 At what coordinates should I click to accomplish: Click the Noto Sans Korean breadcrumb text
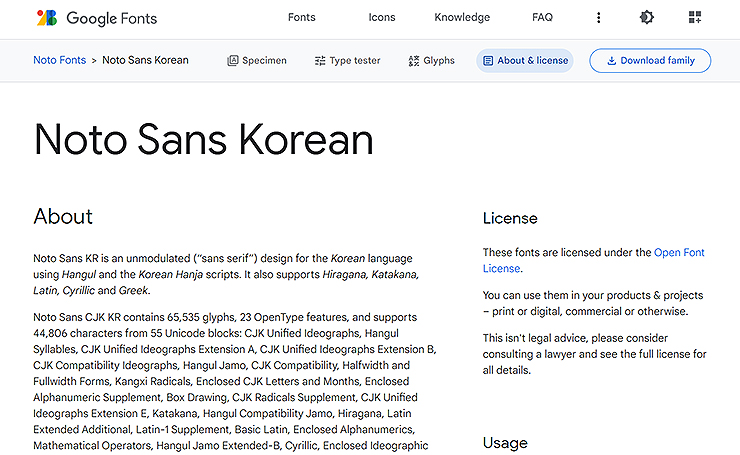(145, 60)
